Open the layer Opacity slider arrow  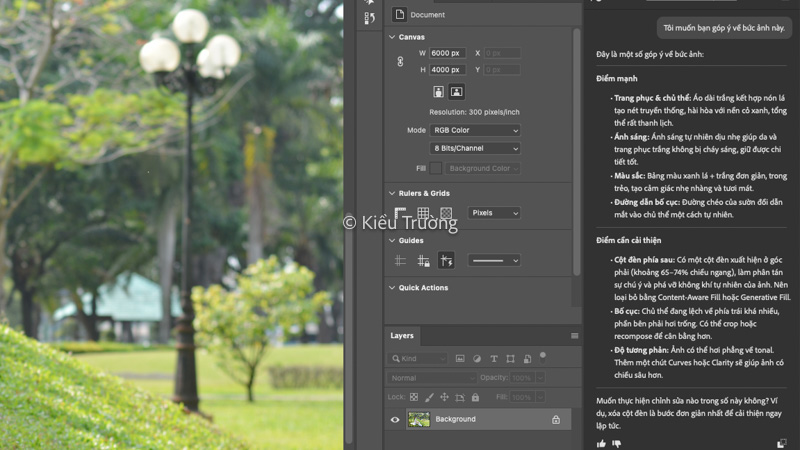coord(540,378)
